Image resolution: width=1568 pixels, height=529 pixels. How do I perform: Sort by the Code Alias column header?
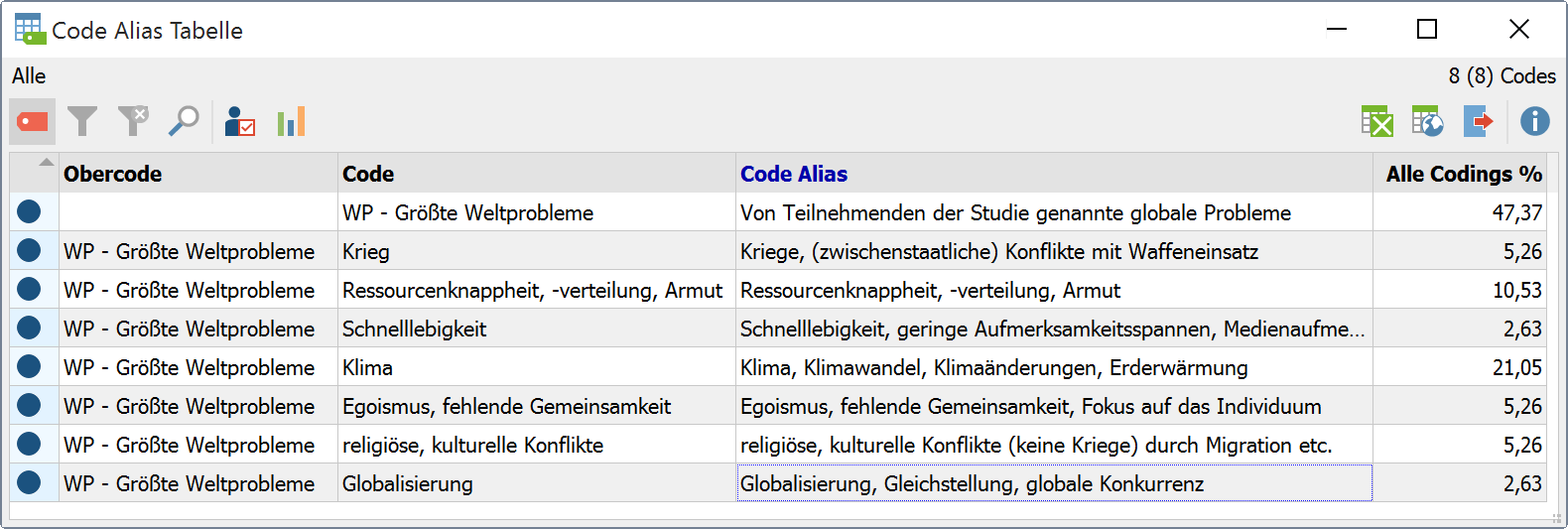click(x=1054, y=174)
